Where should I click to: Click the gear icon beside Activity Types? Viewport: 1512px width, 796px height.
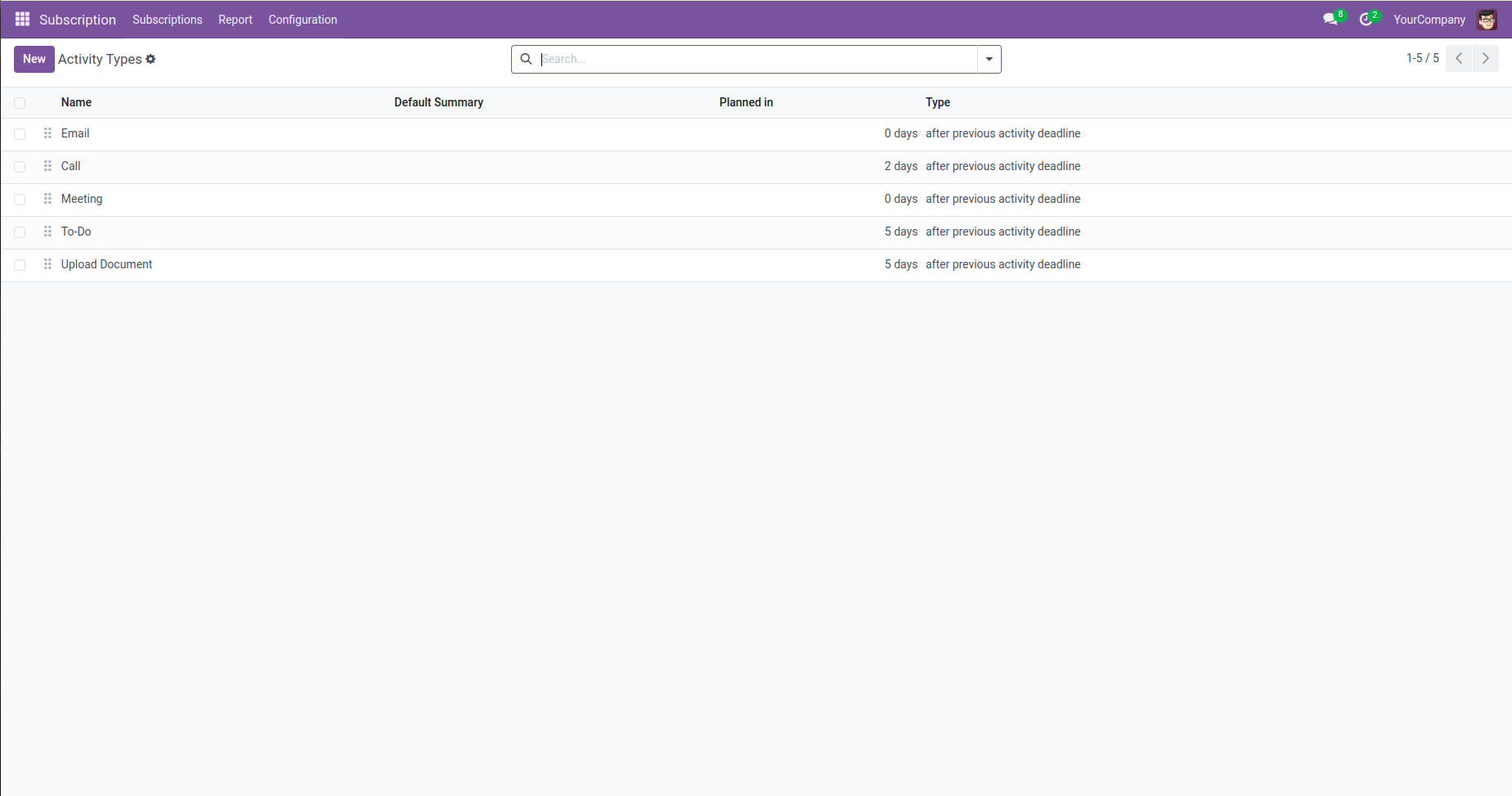pos(150,59)
